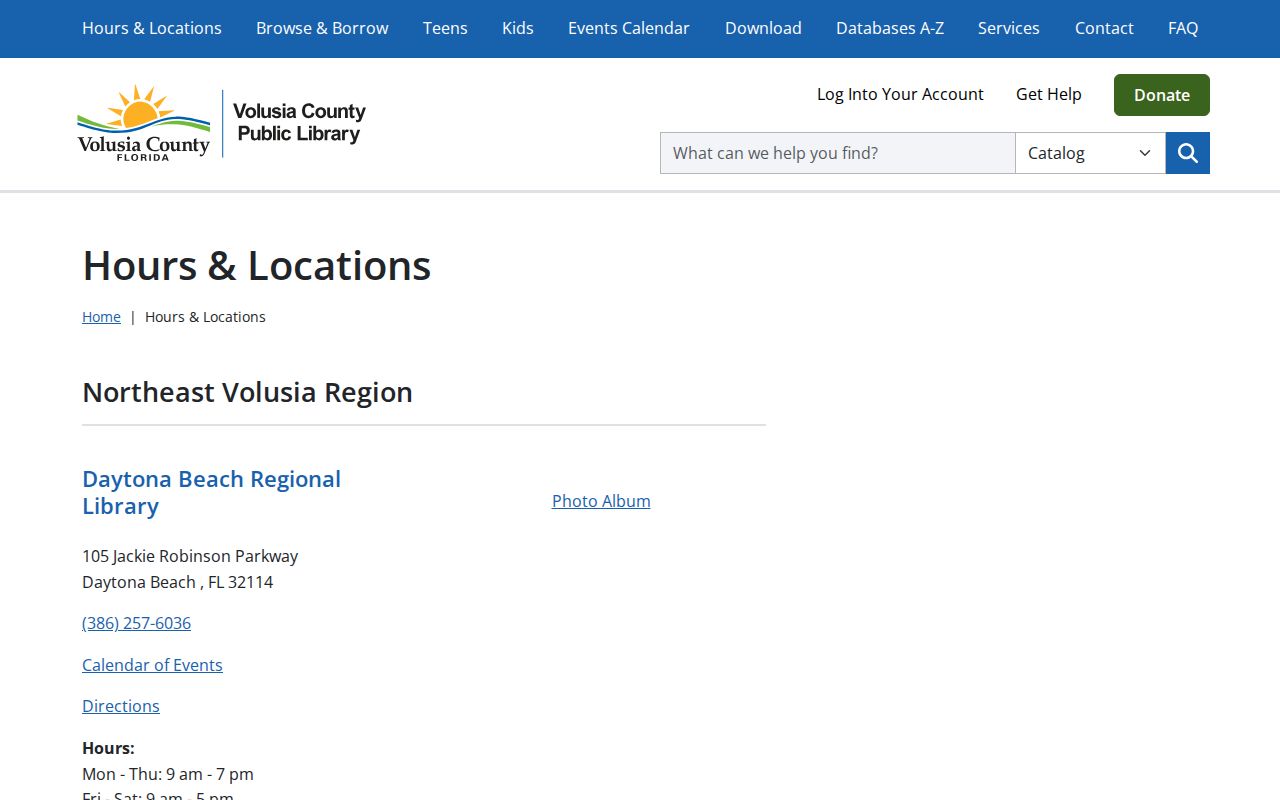Select Services in the top navigation
Image resolution: width=1280 pixels, height=800 pixels.
(x=1009, y=28)
